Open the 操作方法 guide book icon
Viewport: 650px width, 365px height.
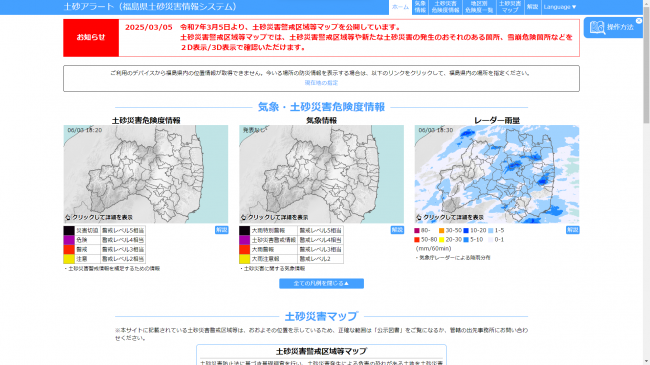click(597, 27)
